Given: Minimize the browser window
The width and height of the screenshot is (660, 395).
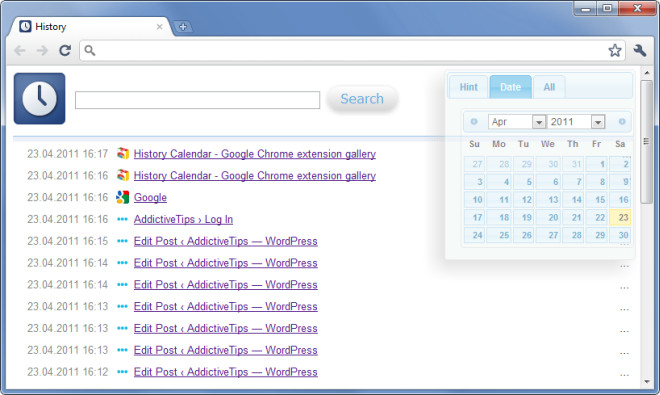Looking at the screenshot, I should [x=585, y=8].
